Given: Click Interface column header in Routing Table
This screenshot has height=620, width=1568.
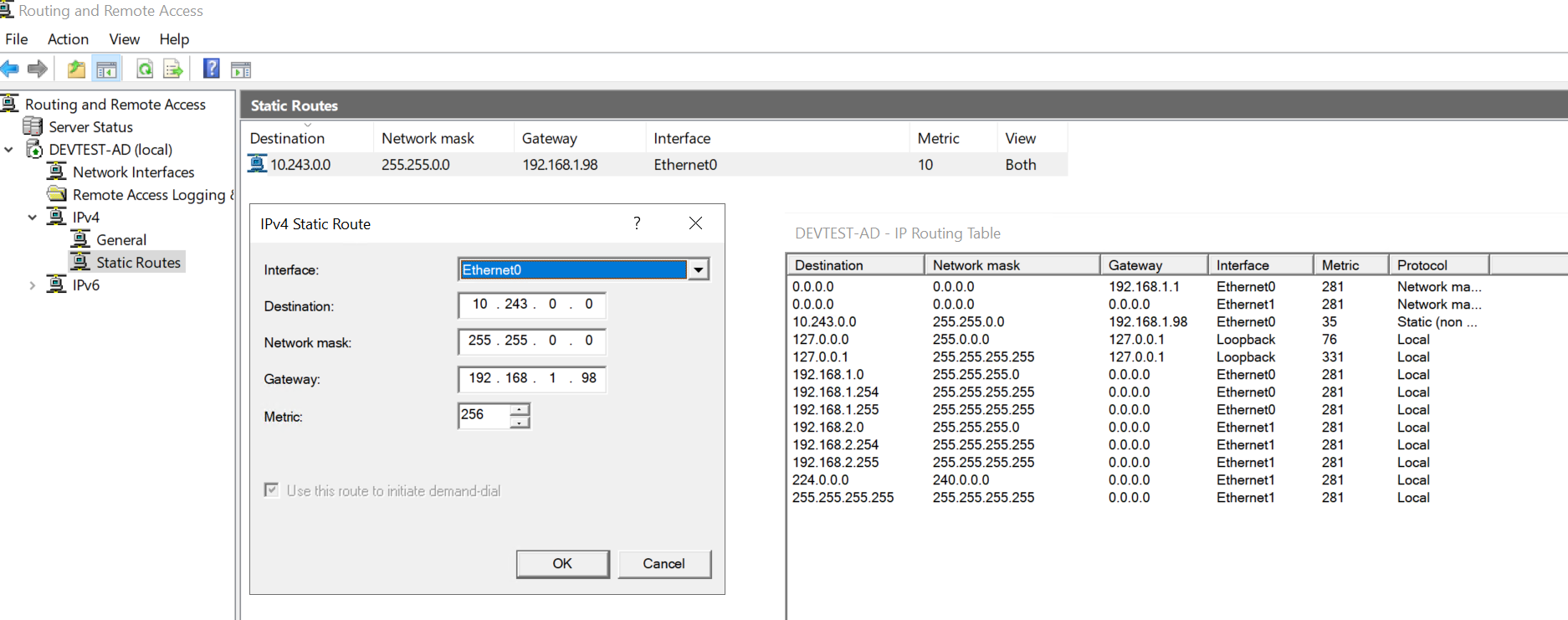Looking at the screenshot, I should pos(1260,265).
